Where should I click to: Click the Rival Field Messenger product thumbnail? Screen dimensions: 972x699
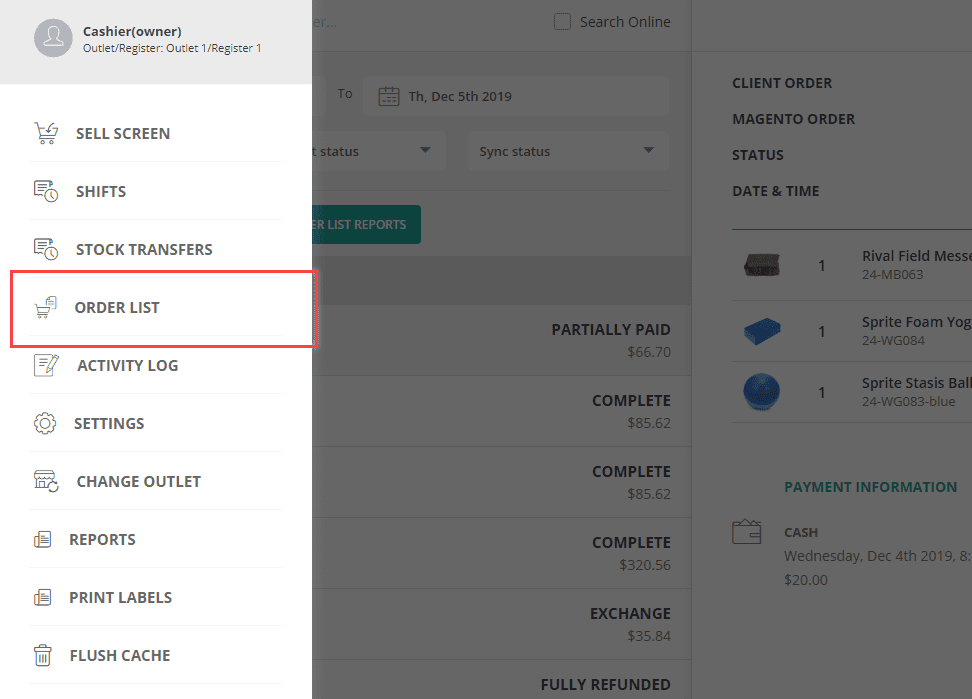click(762, 265)
